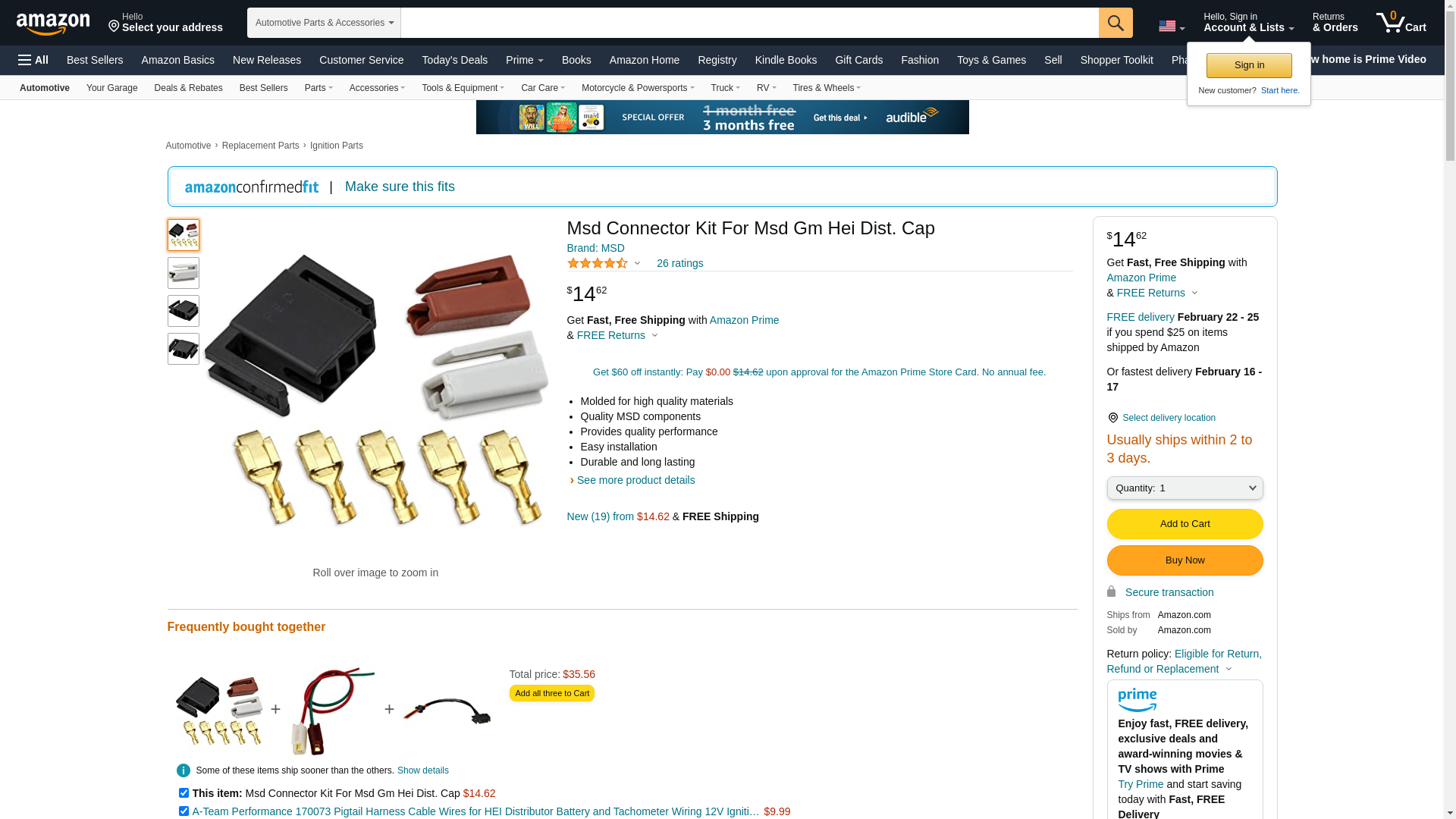Image resolution: width=1456 pixels, height=819 pixels.
Task: Click the search magnifier button
Action: tap(1116, 23)
